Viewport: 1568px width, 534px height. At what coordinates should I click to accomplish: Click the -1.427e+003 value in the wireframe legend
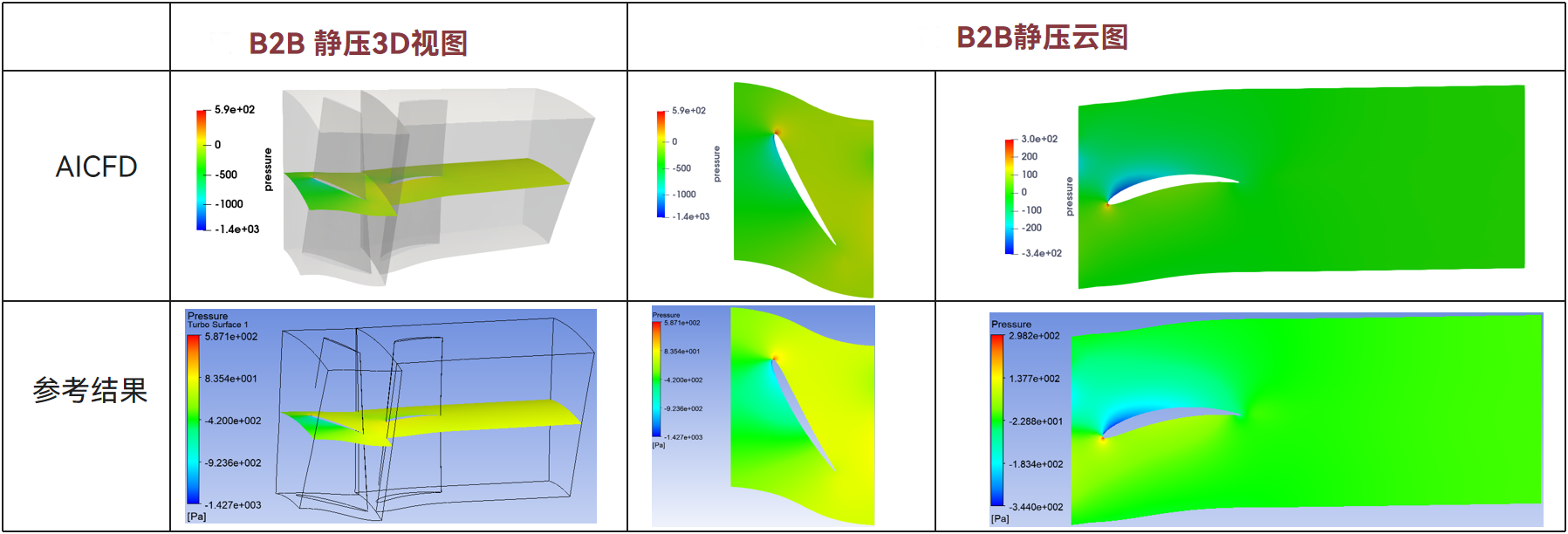click(x=232, y=505)
